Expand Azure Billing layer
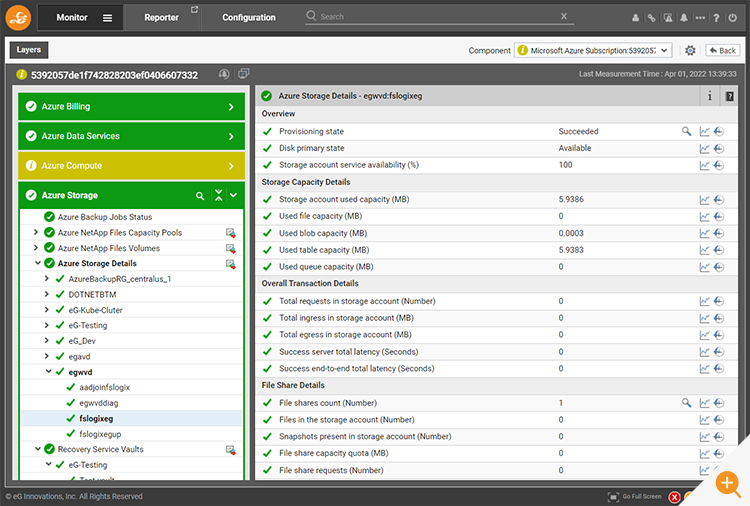750x506 pixels. [x=132, y=107]
